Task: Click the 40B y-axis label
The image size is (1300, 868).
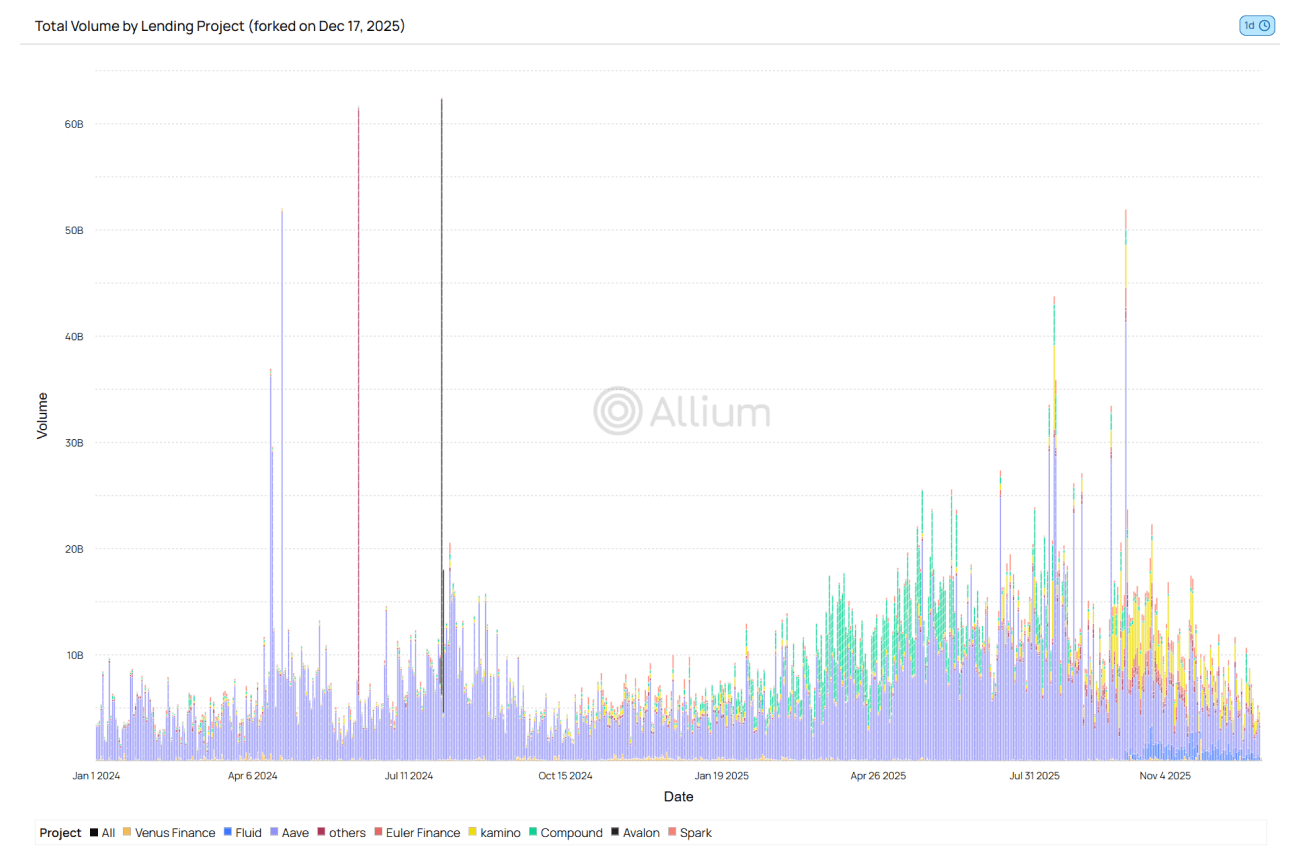Action: pyautogui.click(x=74, y=336)
